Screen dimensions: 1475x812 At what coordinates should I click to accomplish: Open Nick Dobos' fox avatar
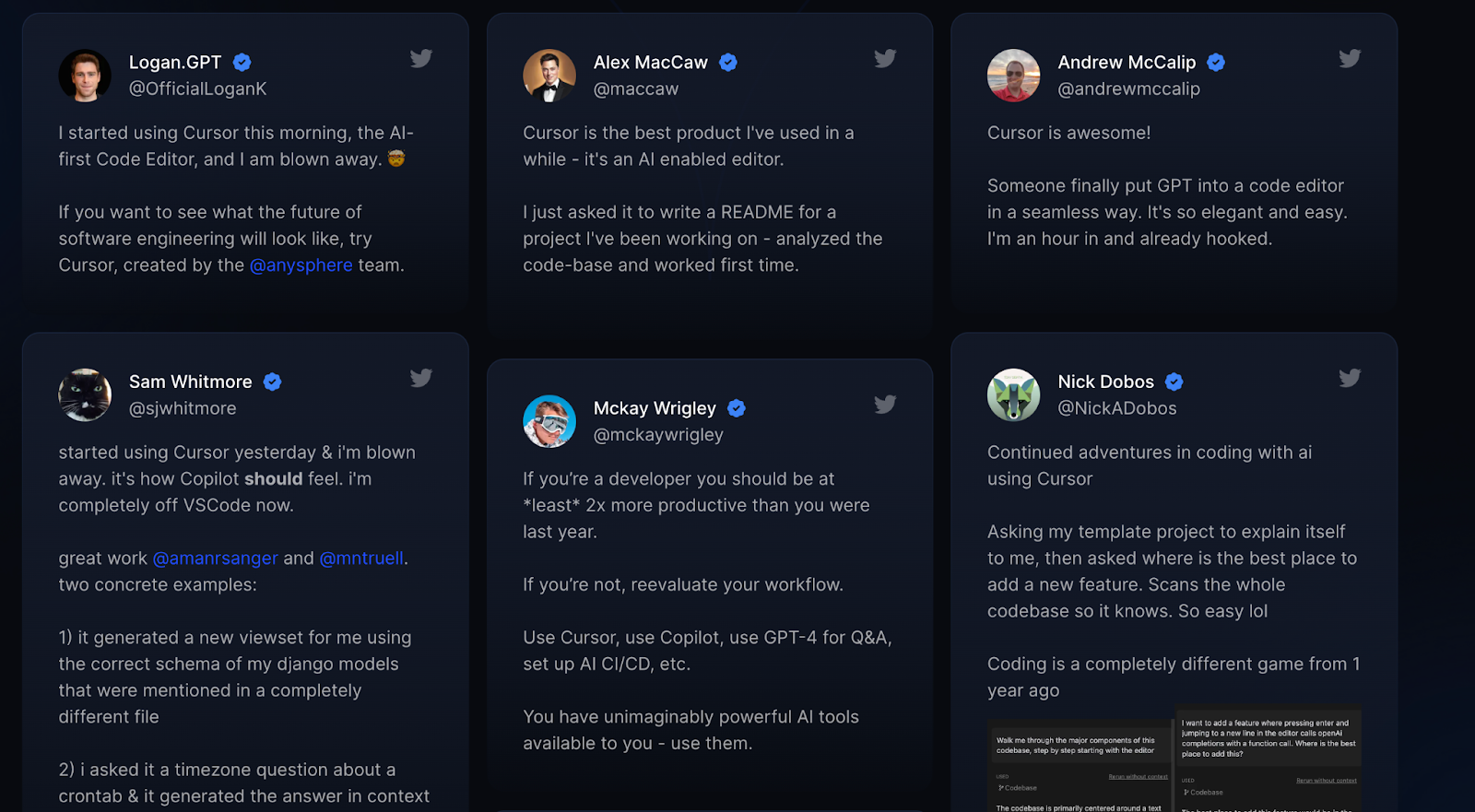pyautogui.click(x=1013, y=394)
